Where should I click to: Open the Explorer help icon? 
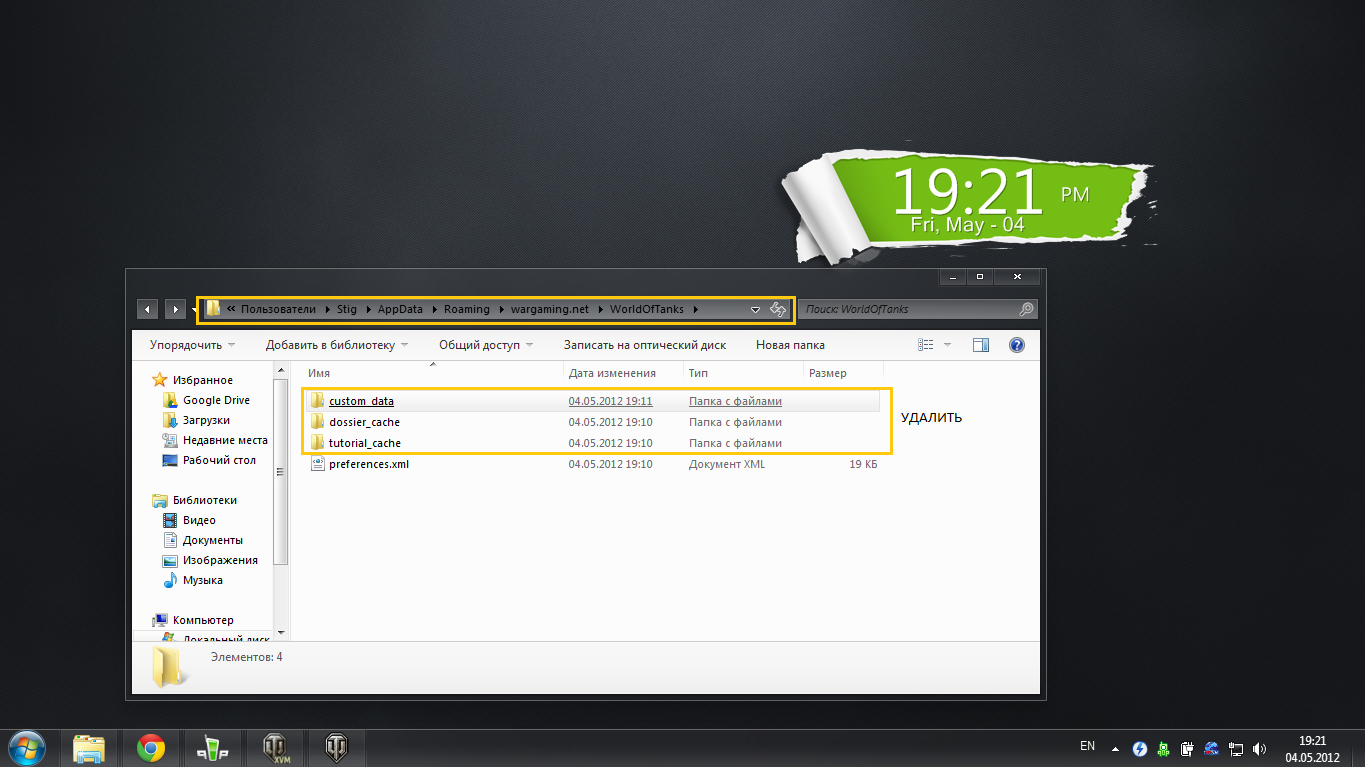[x=1016, y=345]
